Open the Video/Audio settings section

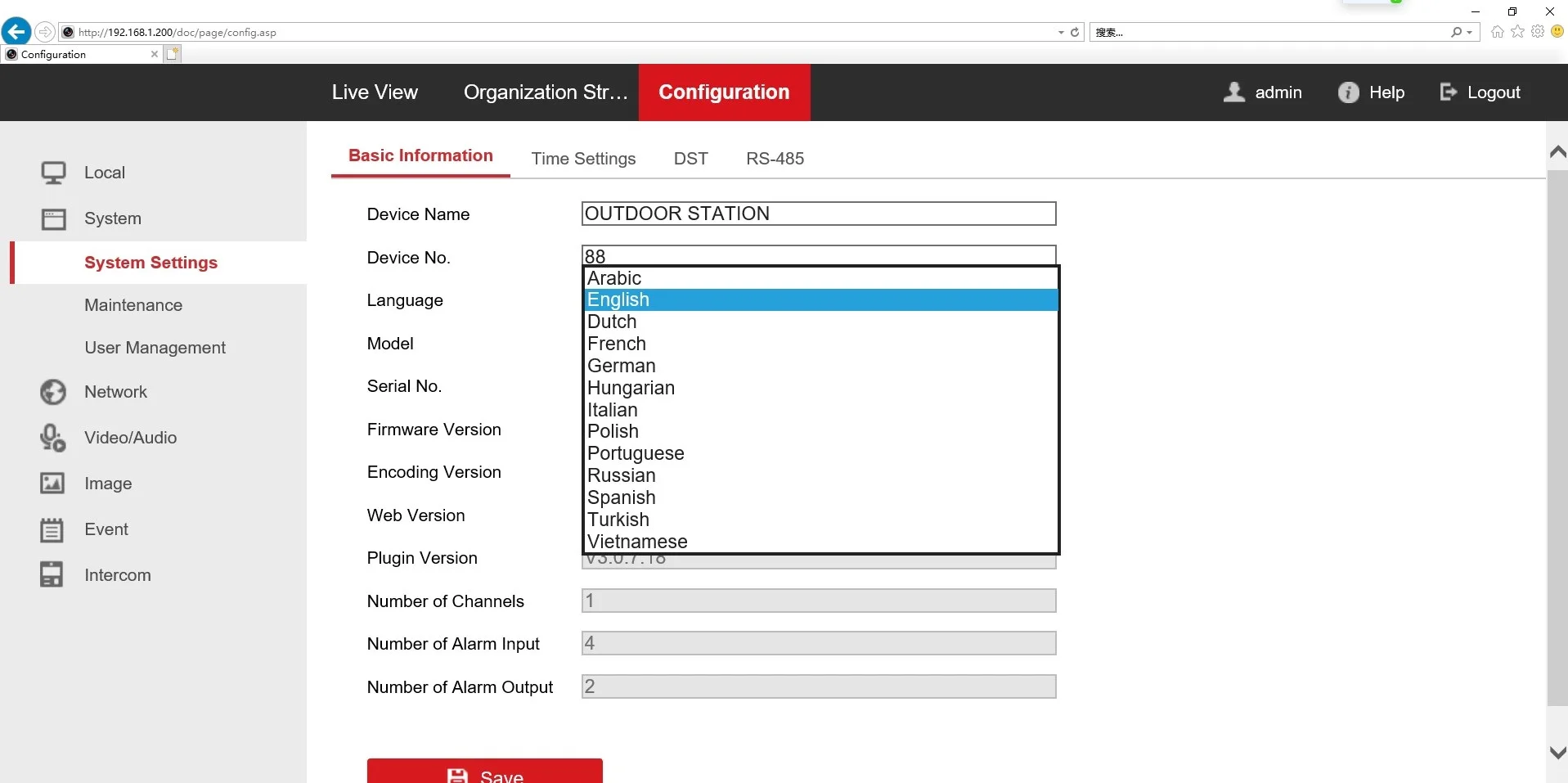[130, 438]
